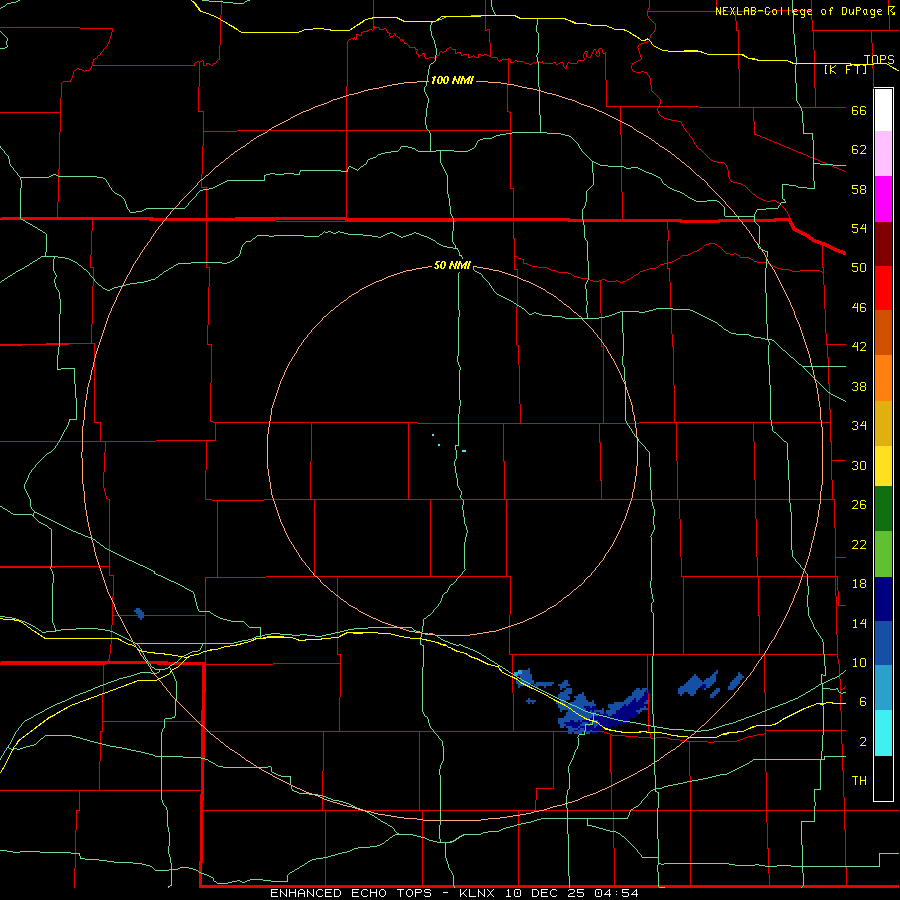
Task: Click the "10 DEC 25" date text
Action: tap(544, 893)
